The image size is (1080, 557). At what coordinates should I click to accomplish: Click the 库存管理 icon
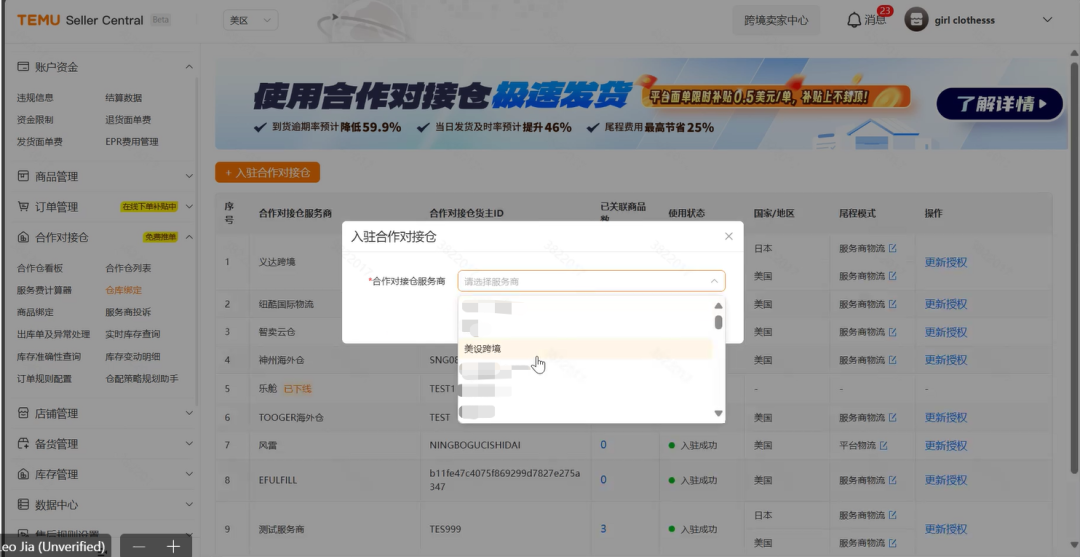[x=23, y=474]
